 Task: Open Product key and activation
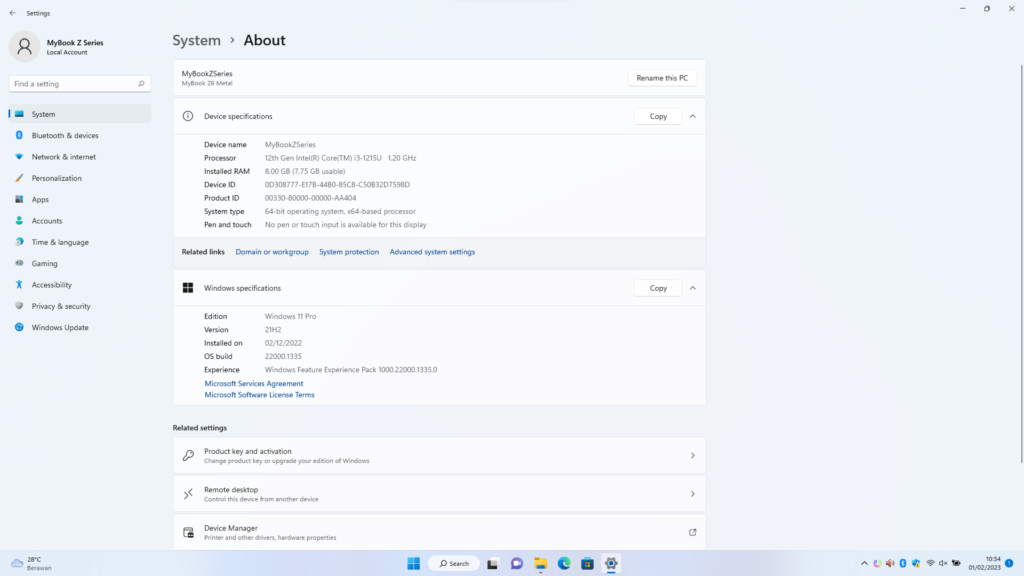[x=439, y=455]
